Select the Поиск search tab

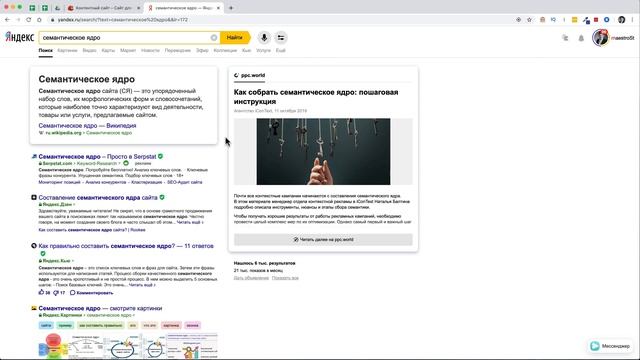46,51
